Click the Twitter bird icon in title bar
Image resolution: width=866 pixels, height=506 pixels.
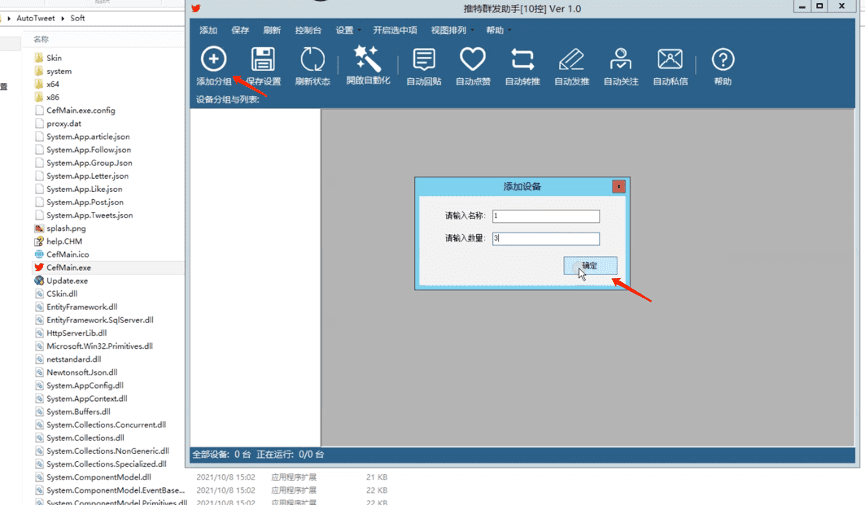196,8
